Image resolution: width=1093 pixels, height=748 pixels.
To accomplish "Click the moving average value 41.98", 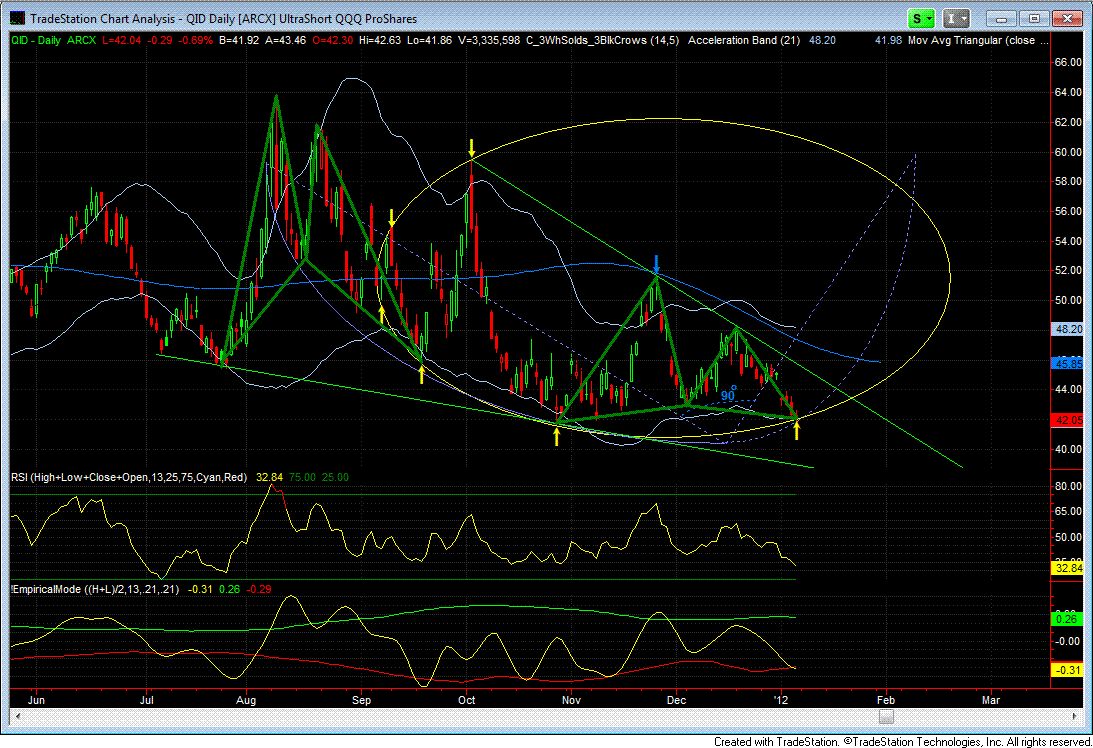I will pos(888,40).
